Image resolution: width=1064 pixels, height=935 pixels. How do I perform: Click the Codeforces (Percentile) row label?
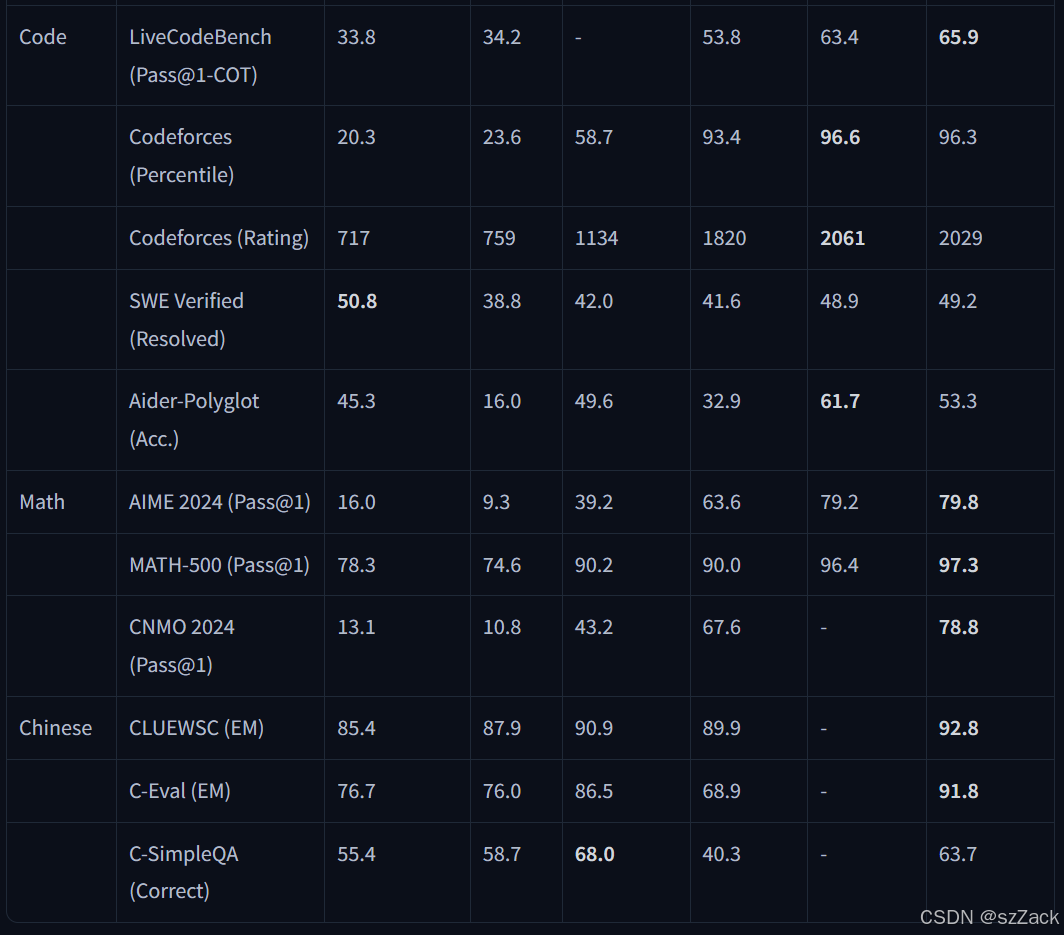(182, 155)
